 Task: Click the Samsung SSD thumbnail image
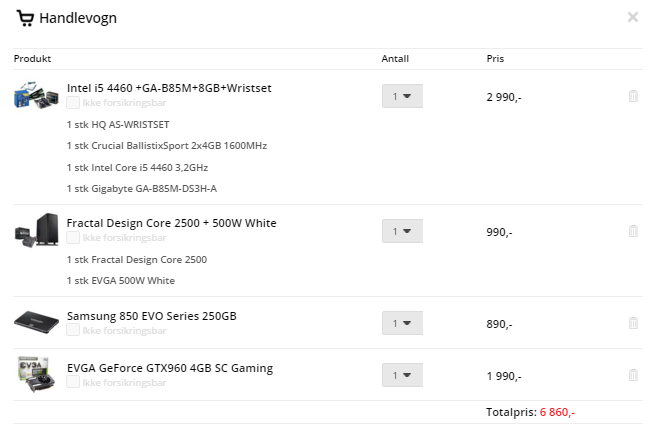[36, 322]
